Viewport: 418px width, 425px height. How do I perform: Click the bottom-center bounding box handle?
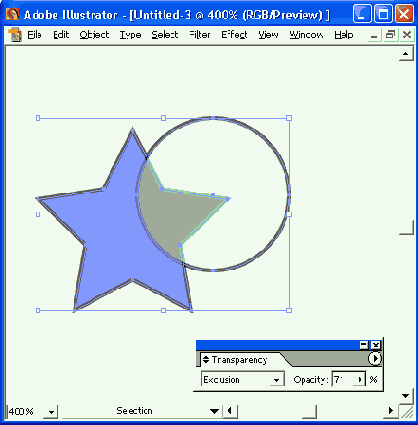(163, 310)
